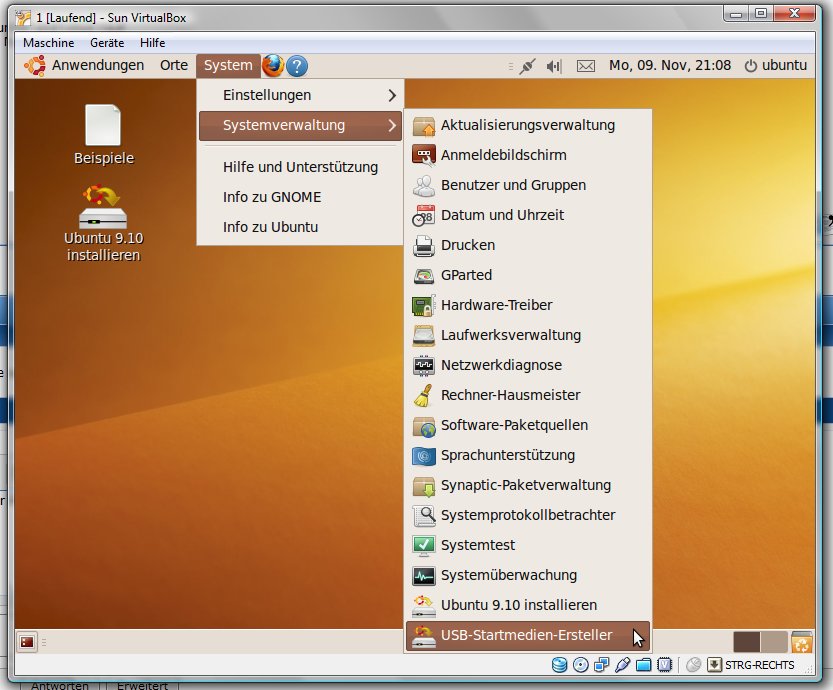Click the VirtualBox shared folders status icon
The image size is (833, 690).
tap(643, 665)
